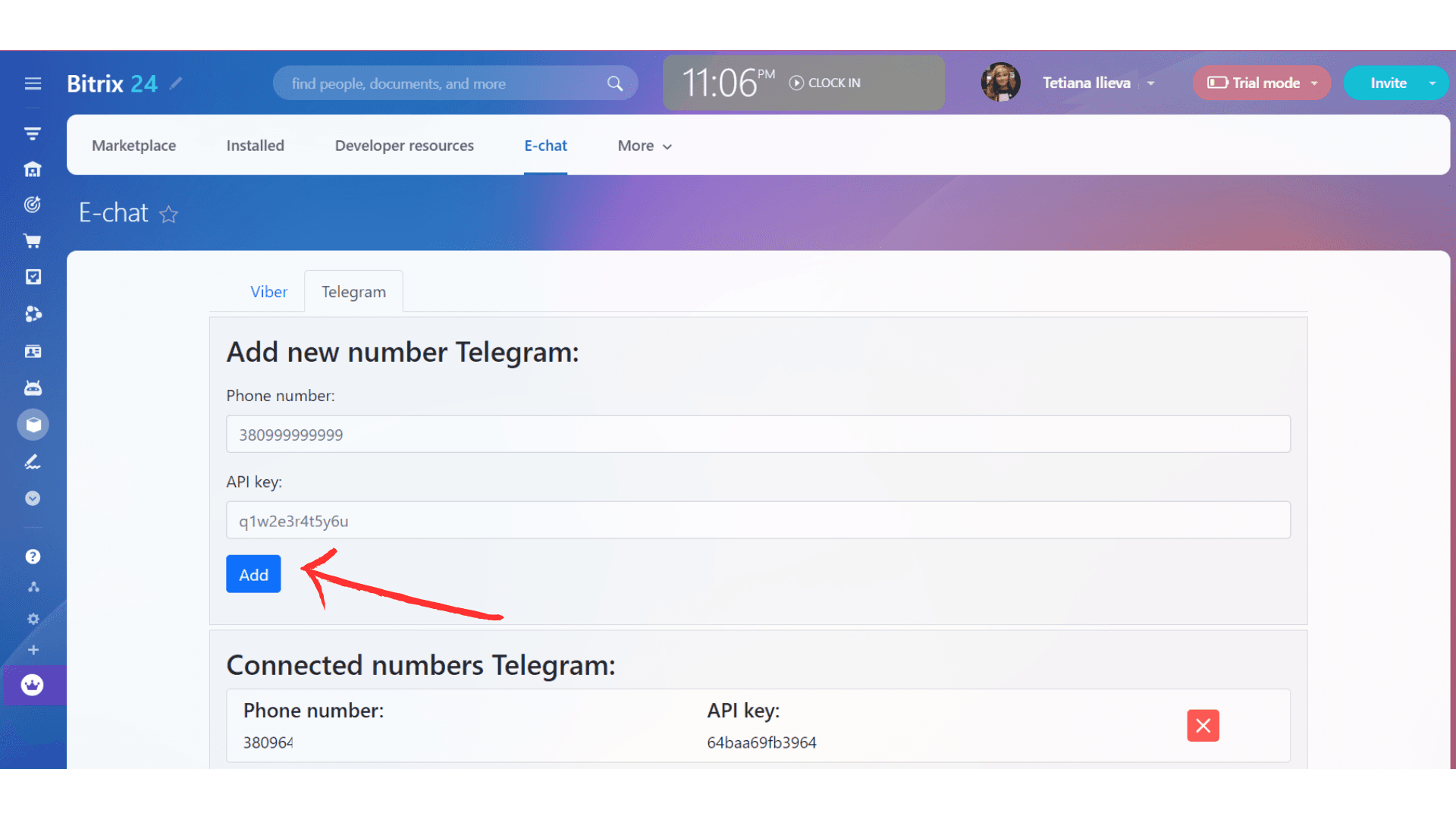Open Tetiana Ilieva's profile avatar
Screen dimensions: 1456x819
point(1000,83)
